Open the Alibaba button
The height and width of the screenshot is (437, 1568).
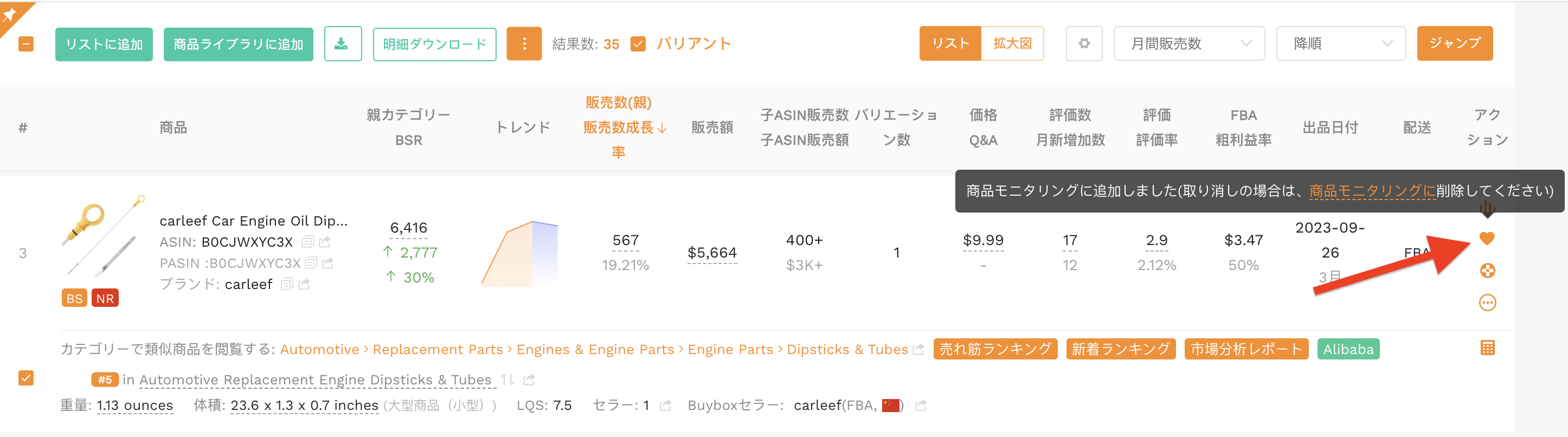click(x=1348, y=349)
